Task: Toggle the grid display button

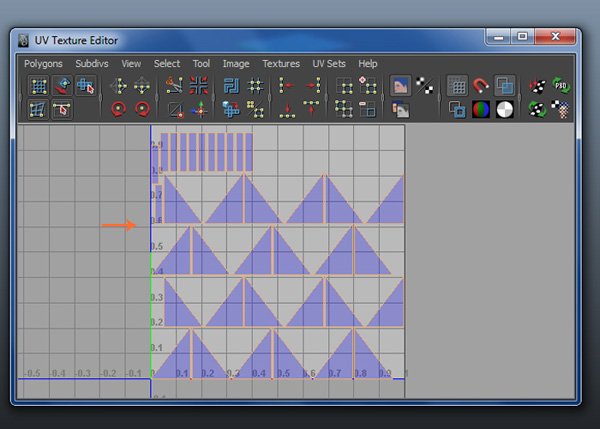Action: [457, 86]
